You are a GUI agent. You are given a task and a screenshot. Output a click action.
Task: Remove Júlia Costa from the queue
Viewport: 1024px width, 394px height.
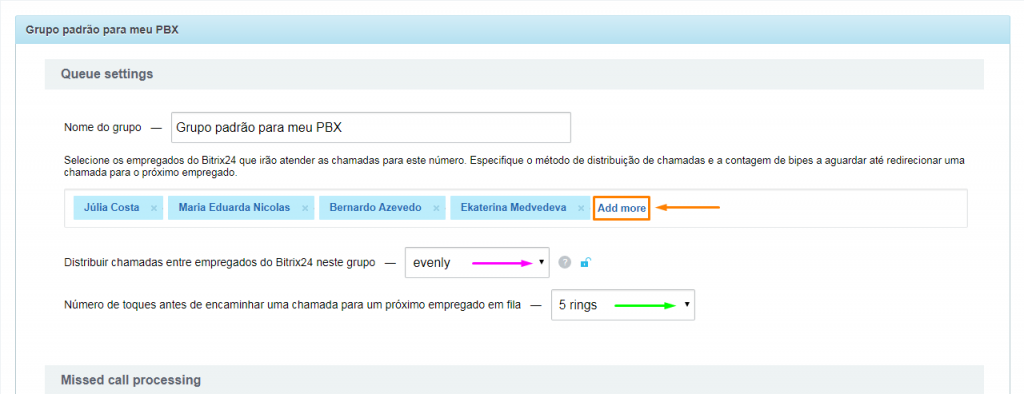153,208
